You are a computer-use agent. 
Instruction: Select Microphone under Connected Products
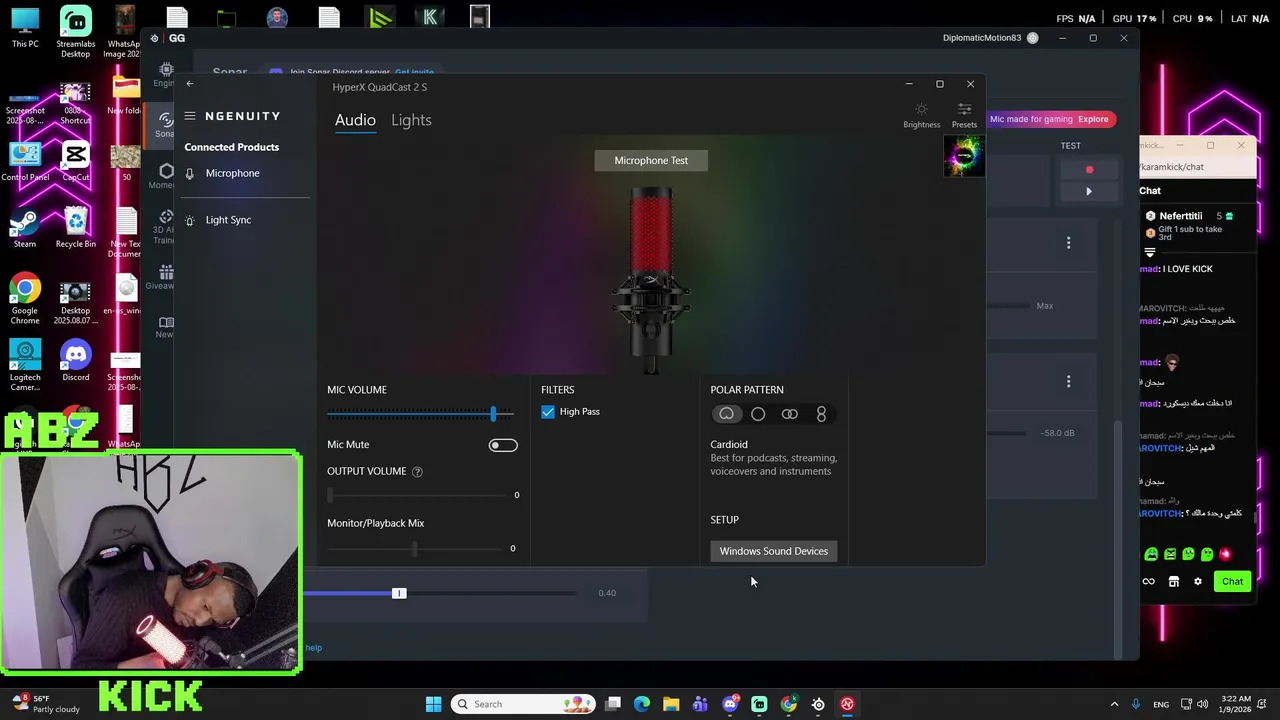coord(232,173)
